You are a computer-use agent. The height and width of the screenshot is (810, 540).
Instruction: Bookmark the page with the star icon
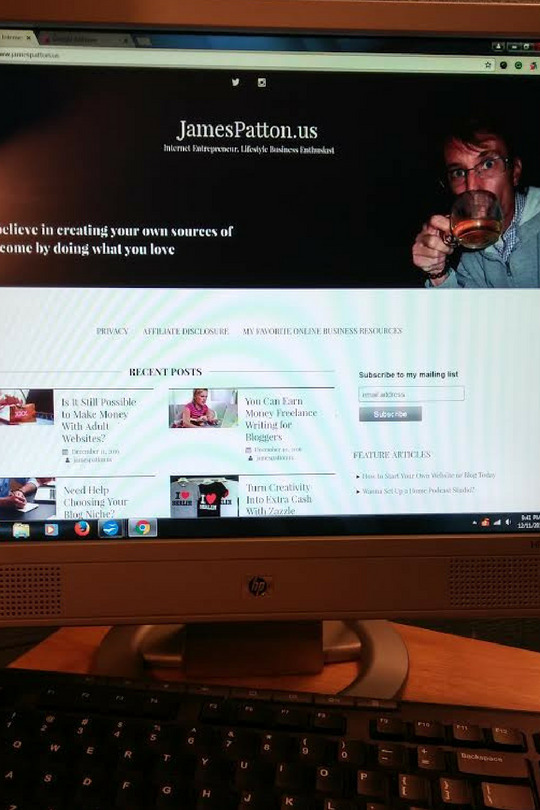pyautogui.click(x=488, y=65)
